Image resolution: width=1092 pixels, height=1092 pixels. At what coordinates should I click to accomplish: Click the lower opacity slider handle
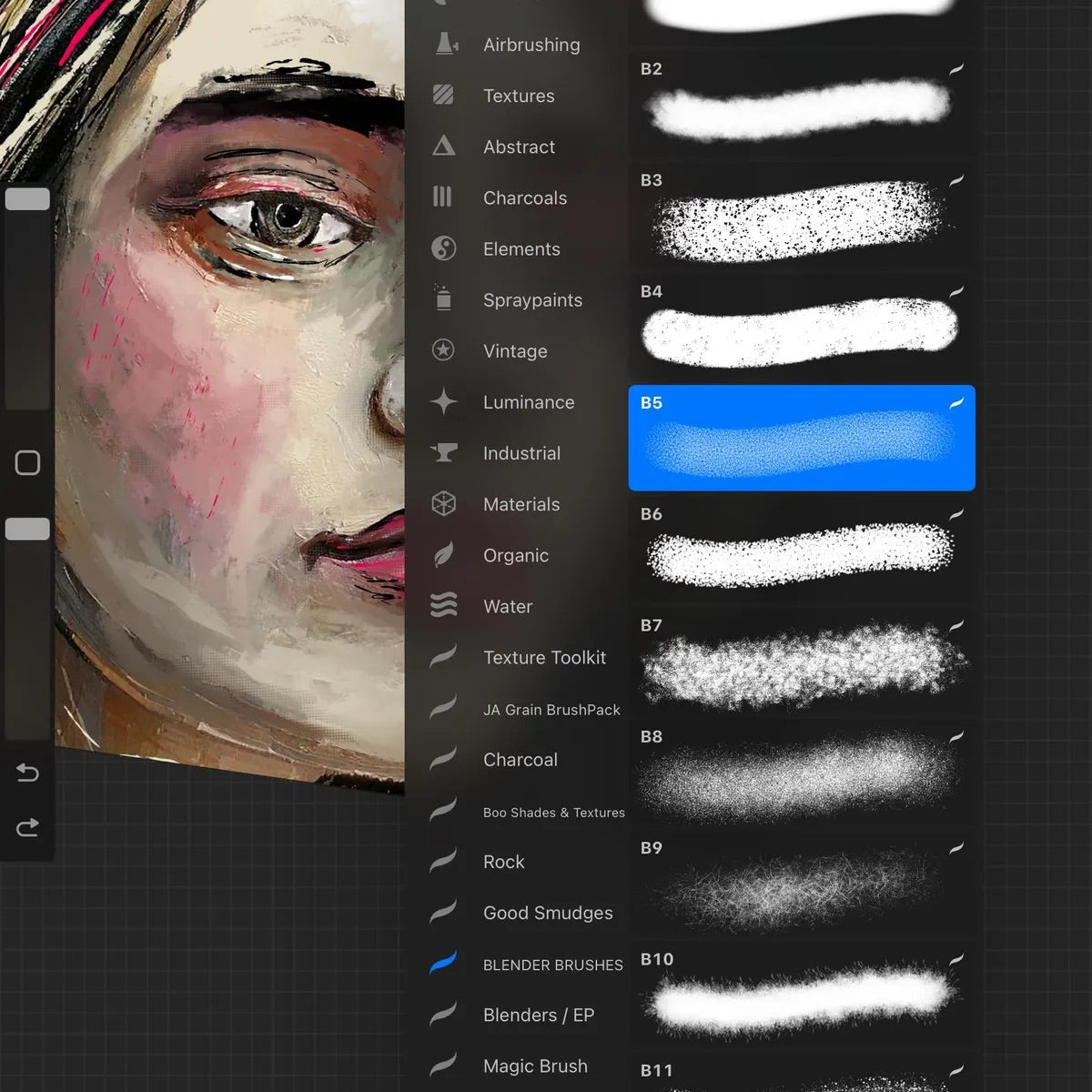point(27,530)
